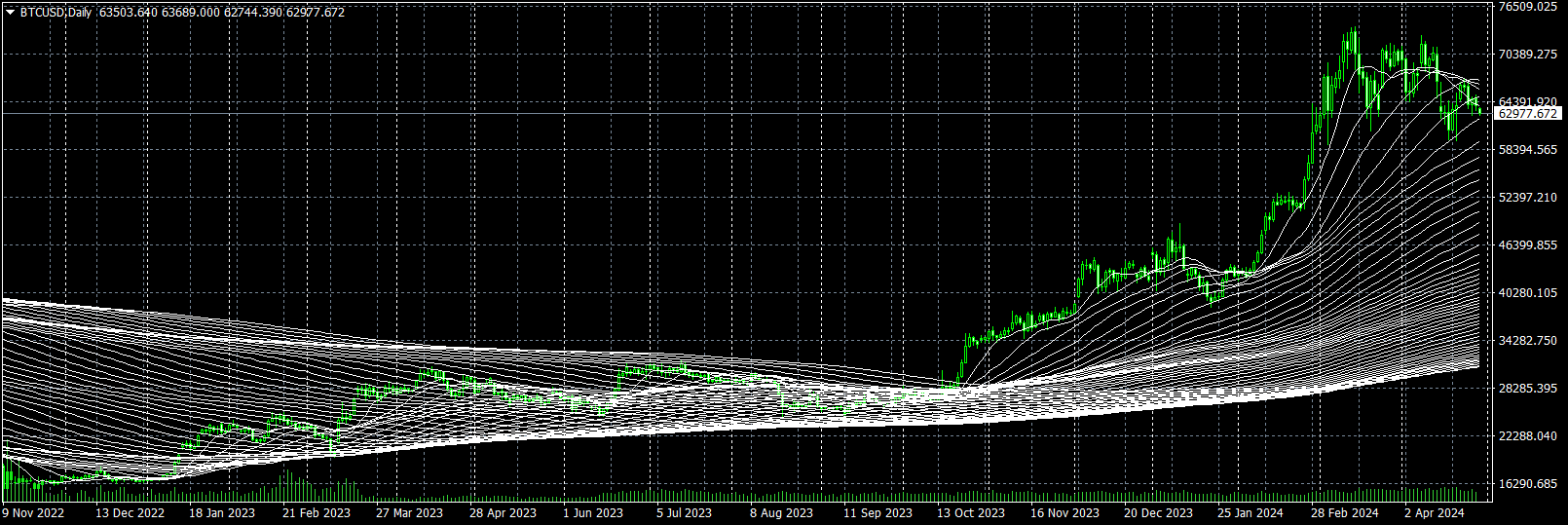
Task: Click the 76509.025 price scale label
Action: 1528,7
